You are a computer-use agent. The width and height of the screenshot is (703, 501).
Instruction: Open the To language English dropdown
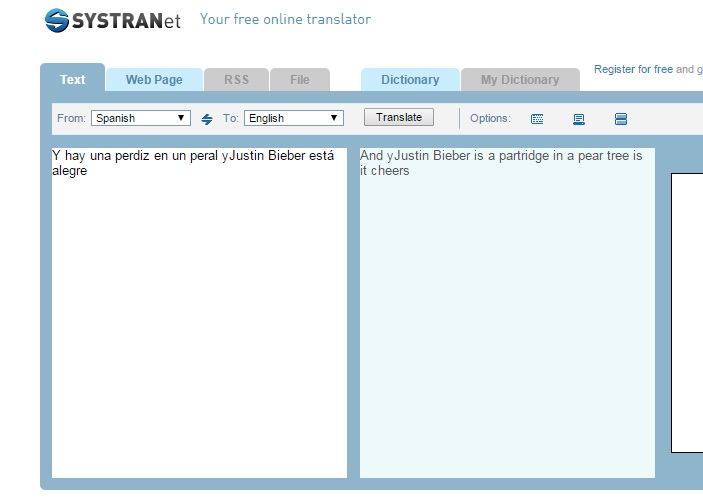click(x=294, y=118)
